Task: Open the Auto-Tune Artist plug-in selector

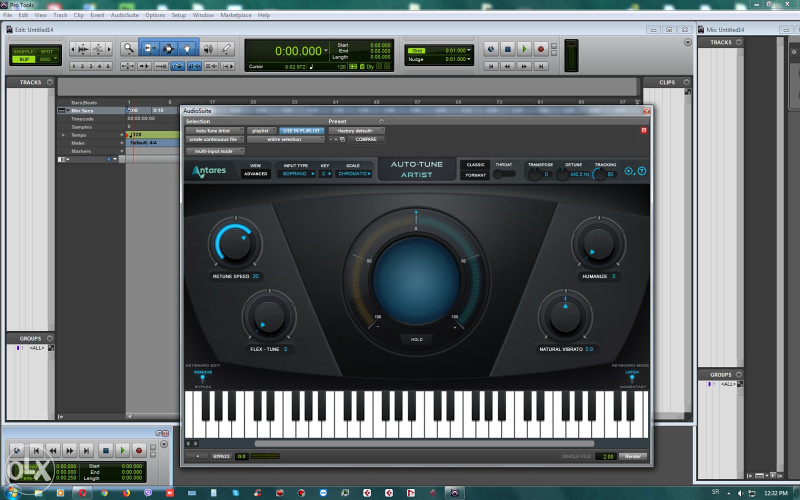Action: tap(215, 131)
